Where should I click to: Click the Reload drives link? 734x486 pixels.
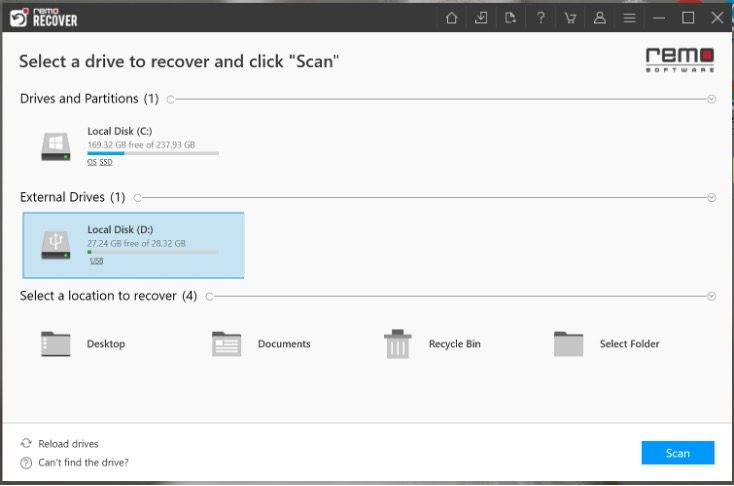(x=68, y=443)
